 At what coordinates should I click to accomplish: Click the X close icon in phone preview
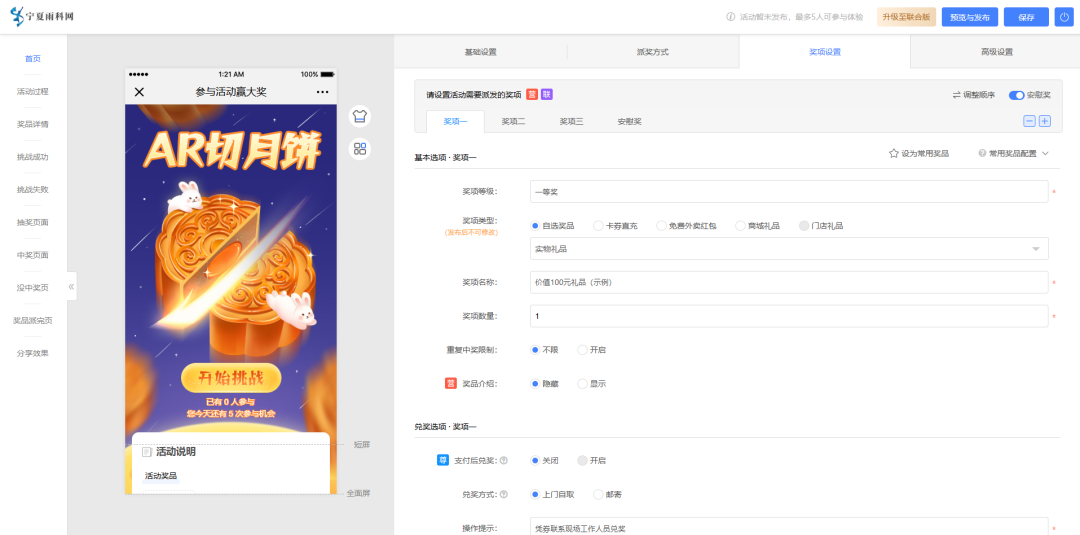click(139, 92)
